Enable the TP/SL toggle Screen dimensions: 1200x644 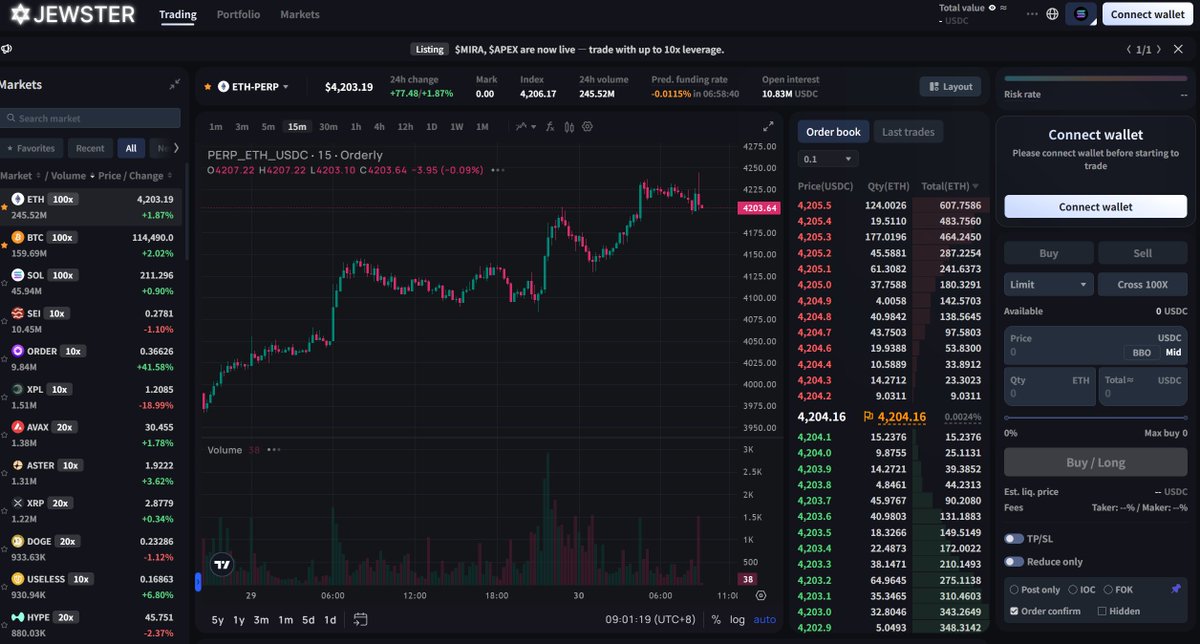click(1014, 539)
